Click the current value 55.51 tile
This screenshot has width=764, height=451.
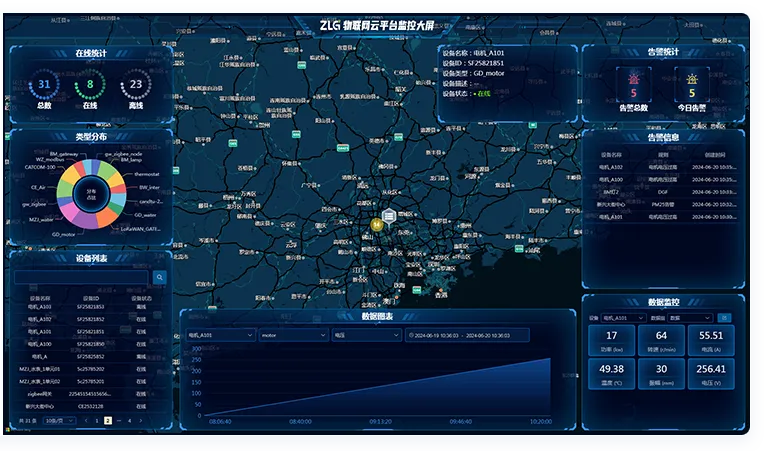(711, 340)
